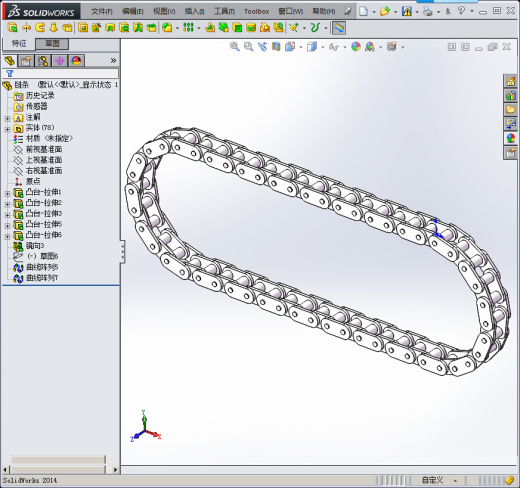Expand the 凸台-拉伸1 feature node
Image resolution: width=520 pixels, height=488 pixels.
point(7,193)
